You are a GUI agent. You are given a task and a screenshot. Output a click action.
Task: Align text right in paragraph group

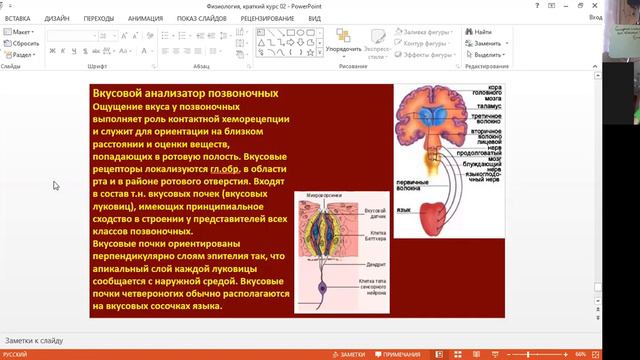point(187,51)
